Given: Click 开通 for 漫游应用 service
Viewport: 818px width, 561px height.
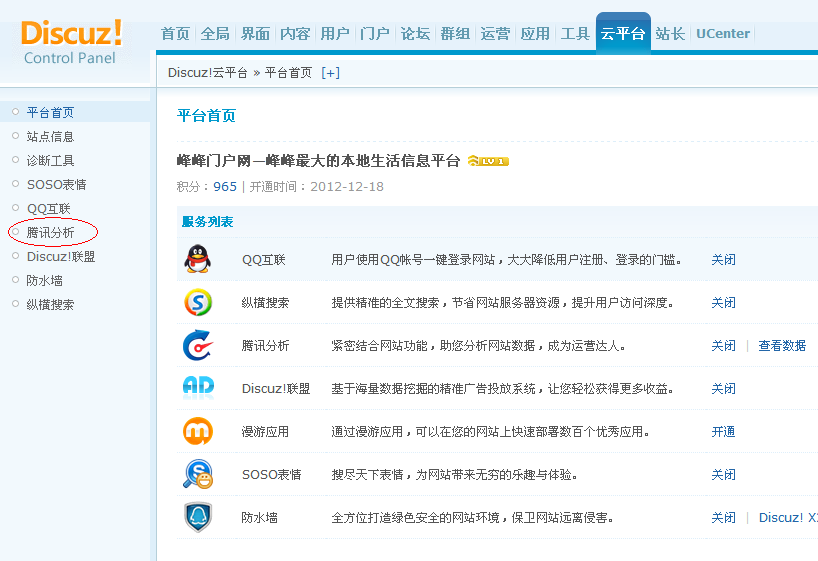Looking at the screenshot, I should [724, 432].
